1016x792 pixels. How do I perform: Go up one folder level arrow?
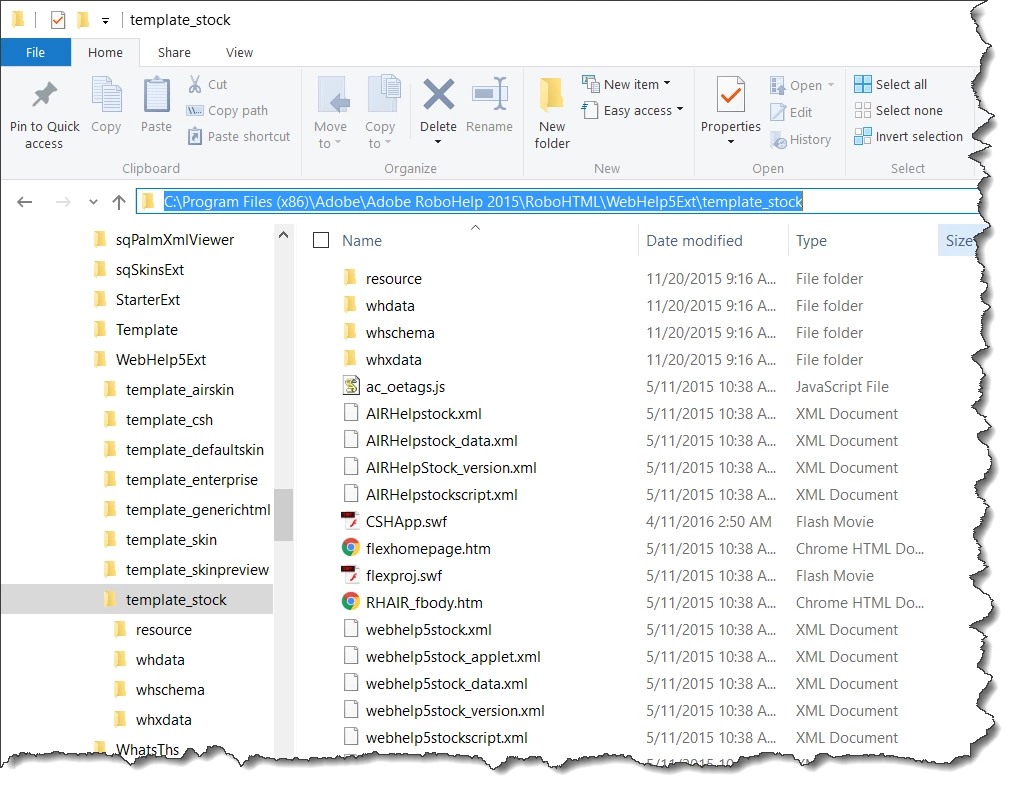point(119,202)
